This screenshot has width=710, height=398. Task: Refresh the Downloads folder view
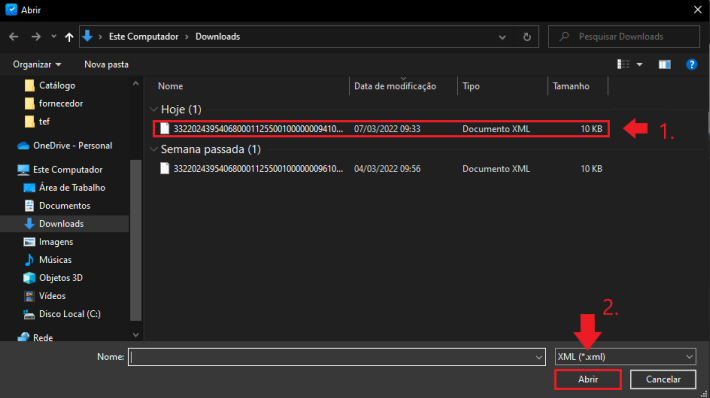[x=527, y=37]
